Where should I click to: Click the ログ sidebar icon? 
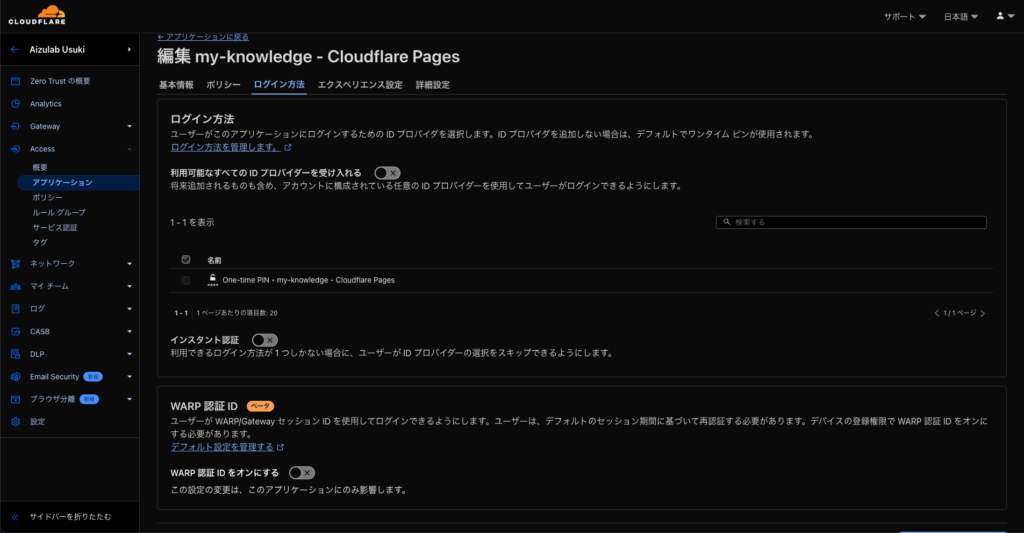pyautogui.click(x=16, y=309)
